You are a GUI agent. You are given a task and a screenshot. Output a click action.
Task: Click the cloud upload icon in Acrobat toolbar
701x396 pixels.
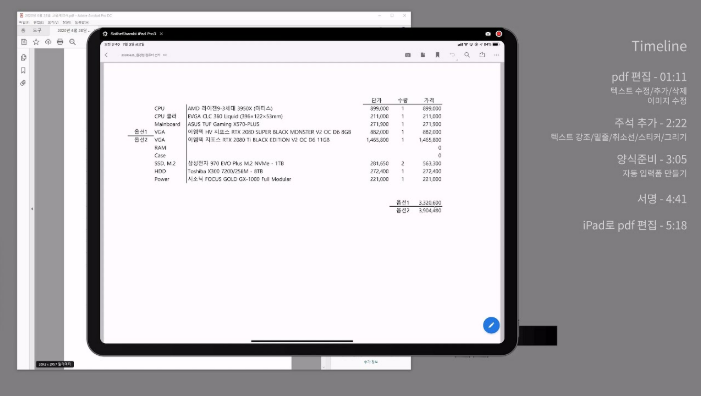tap(48, 42)
